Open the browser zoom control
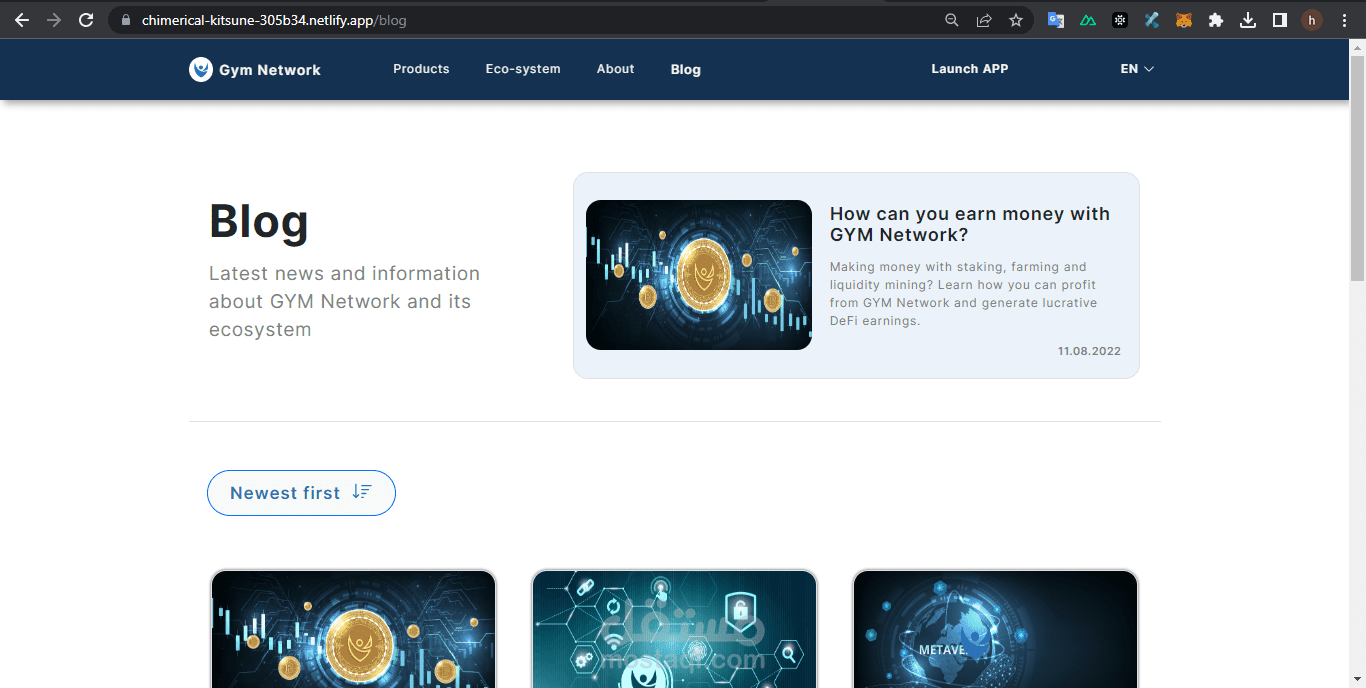The height and width of the screenshot is (688, 1366). [x=952, y=20]
